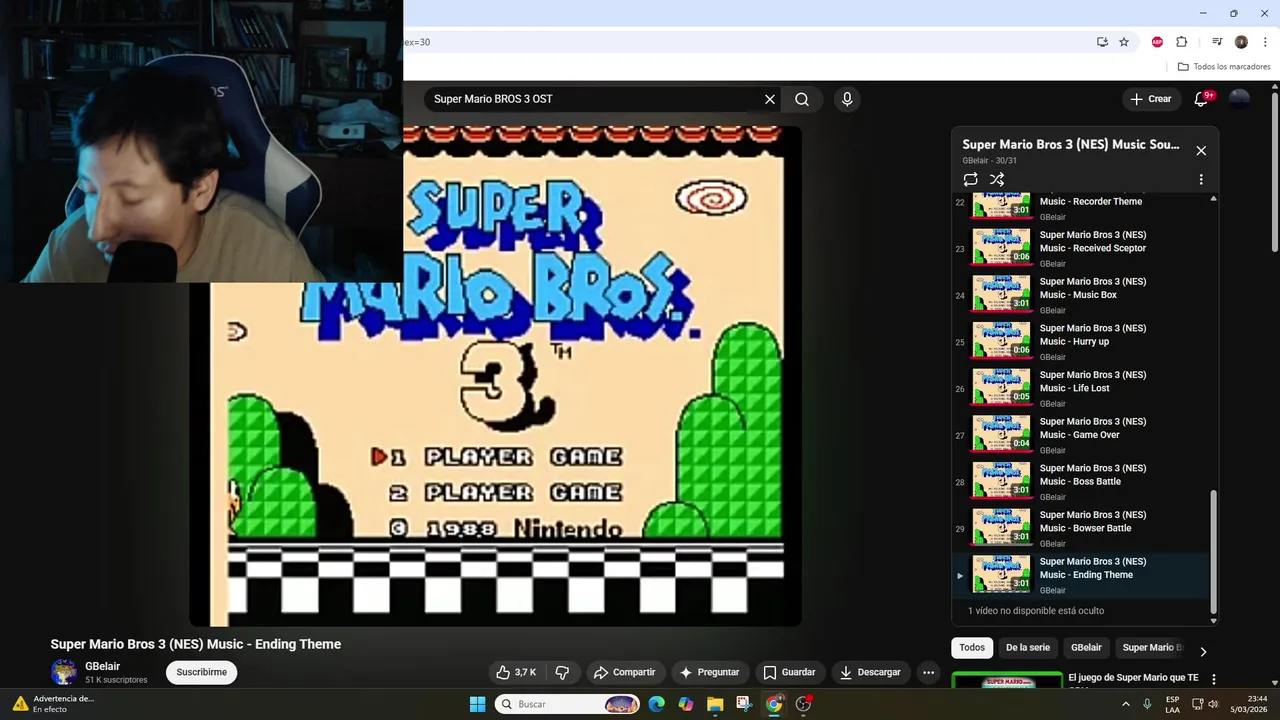The height and width of the screenshot is (720, 1280).
Task: Click the Crear button
Action: (x=1151, y=99)
